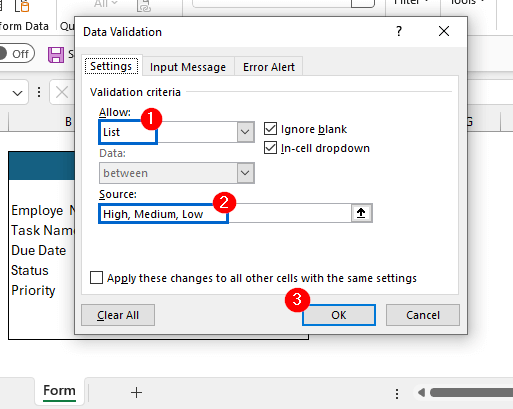
Task: Add a new sheet with plus icon
Action: click(x=136, y=392)
